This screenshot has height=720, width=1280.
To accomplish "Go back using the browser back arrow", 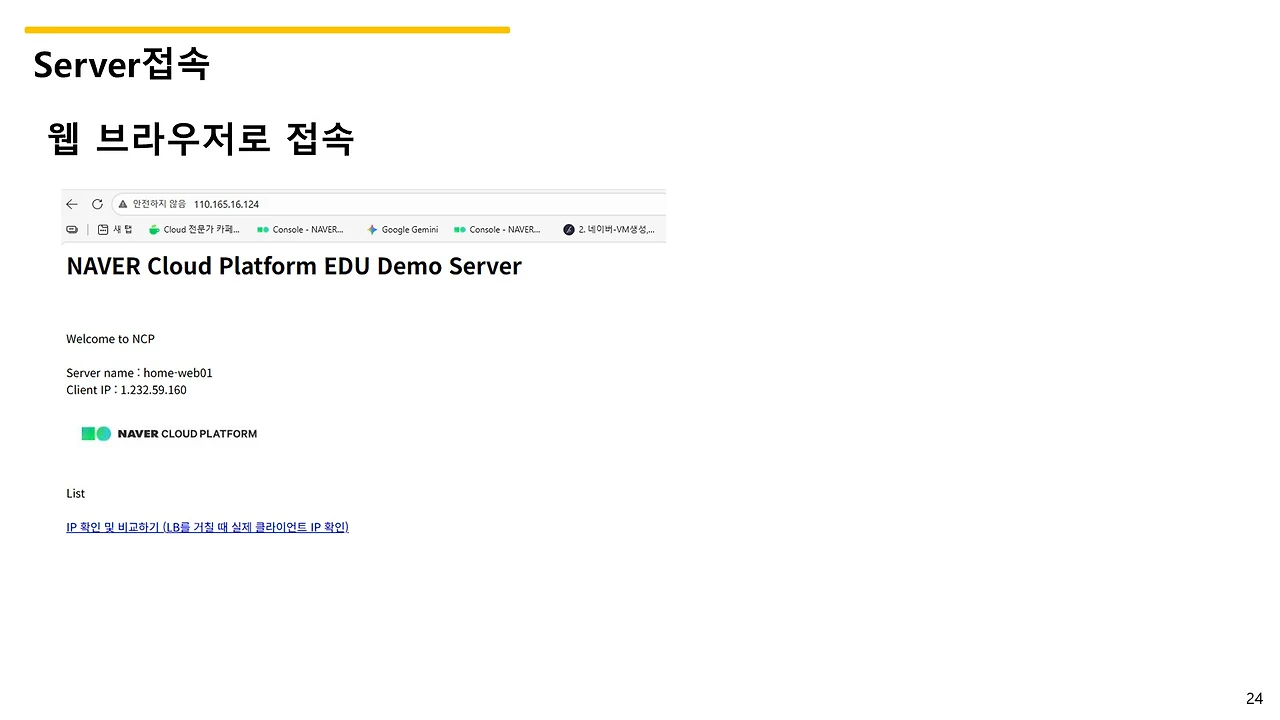I will tap(72, 204).
